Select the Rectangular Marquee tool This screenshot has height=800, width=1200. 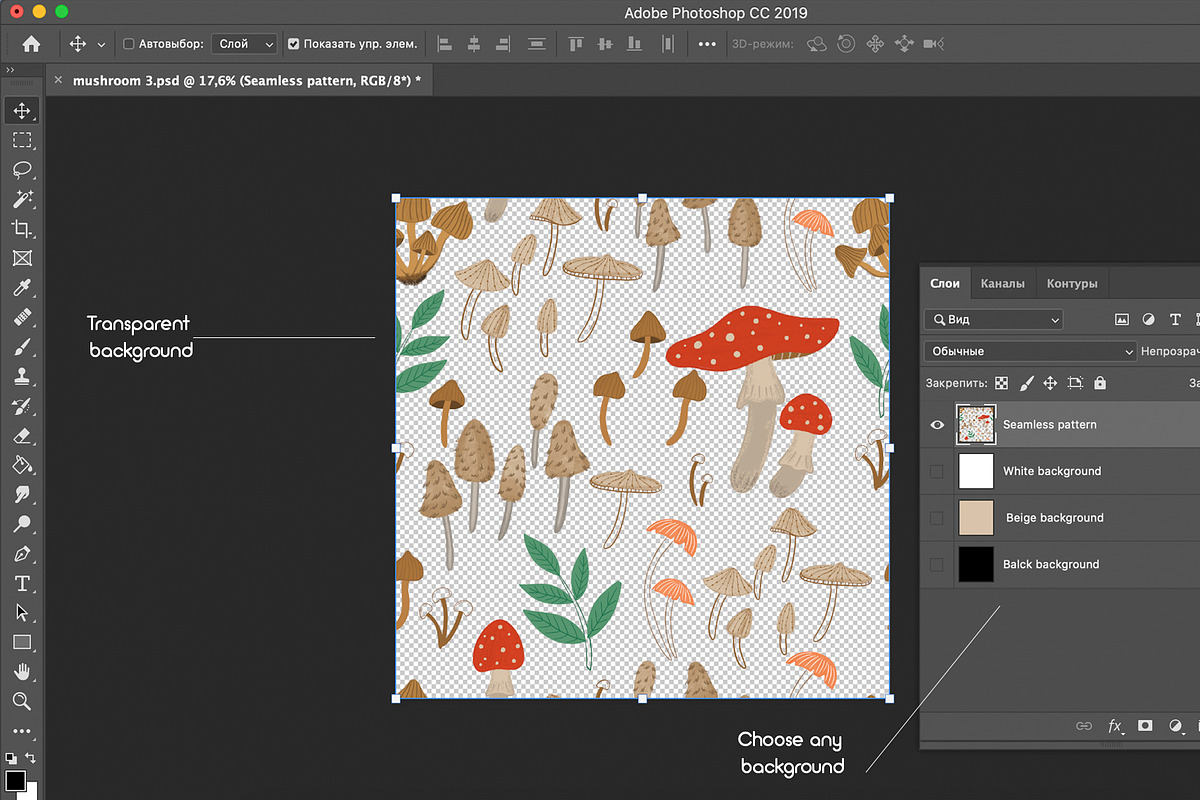pos(22,140)
